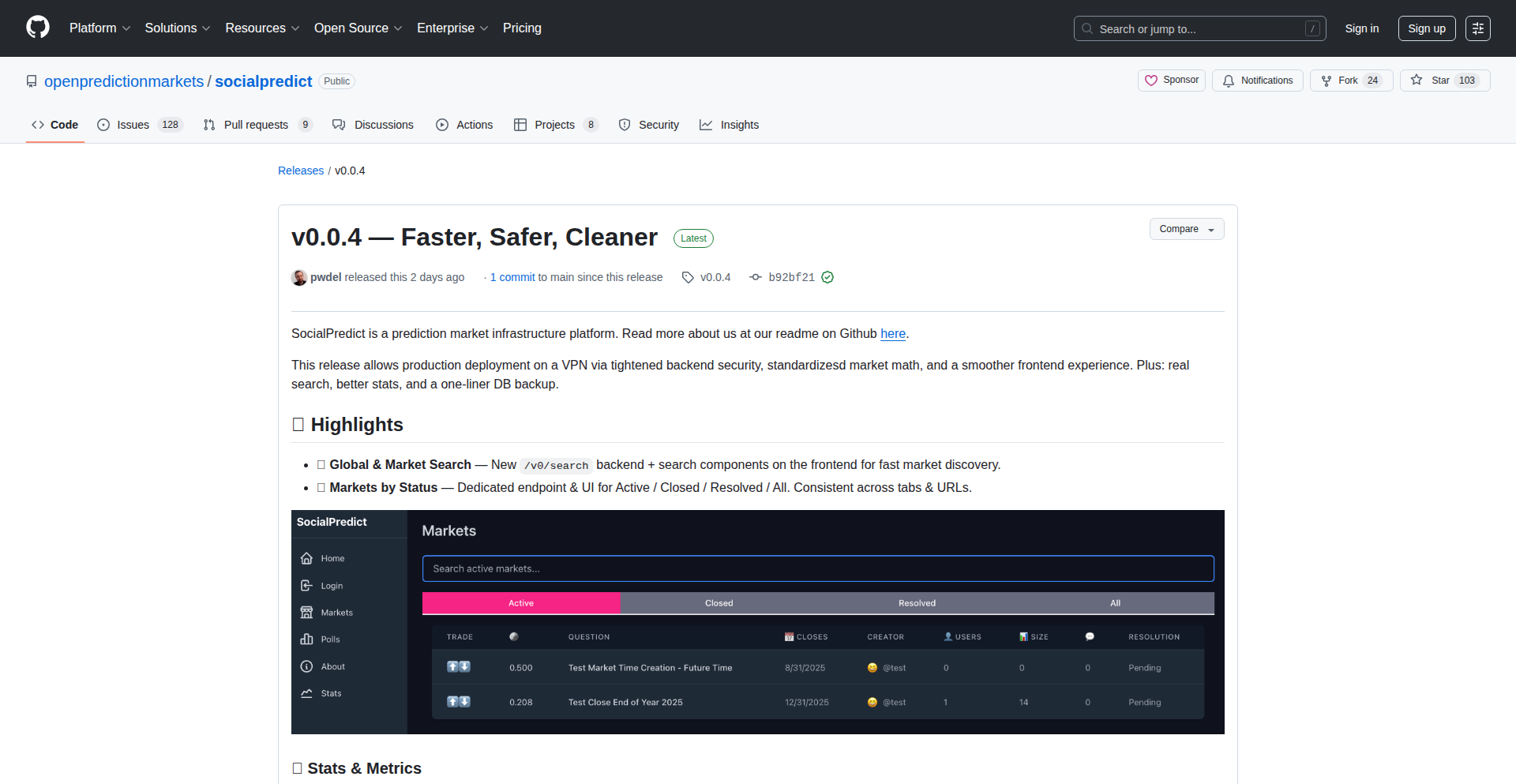Click the fork count 24

1373,81
